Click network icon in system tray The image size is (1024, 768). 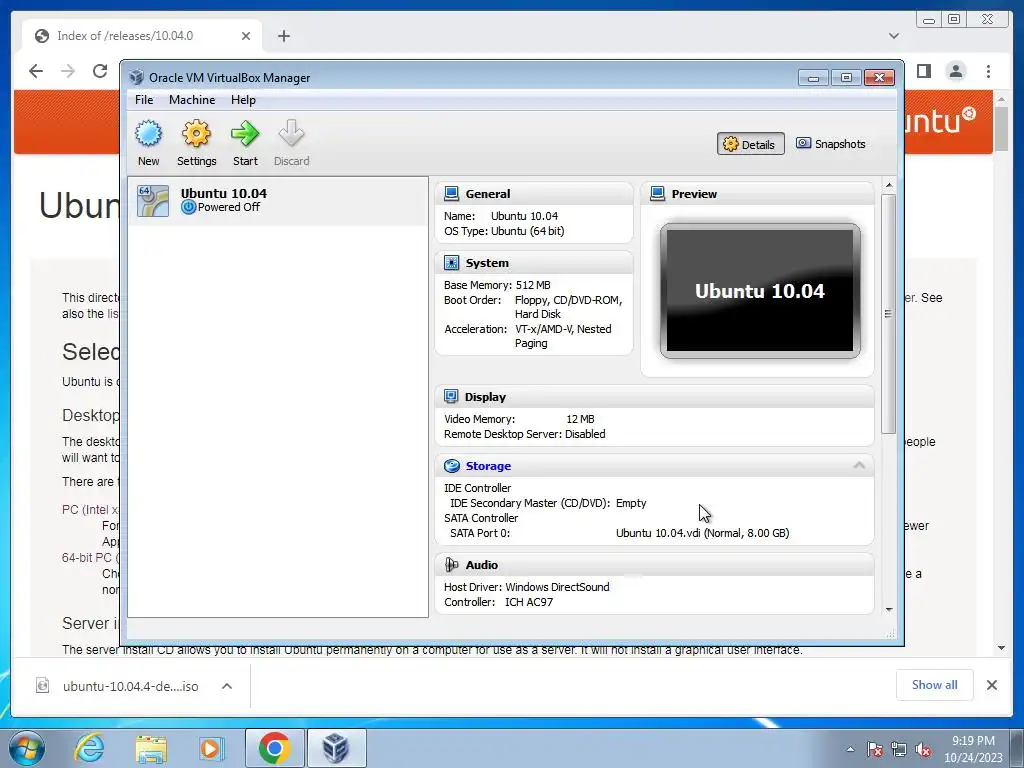tap(899, 750)
